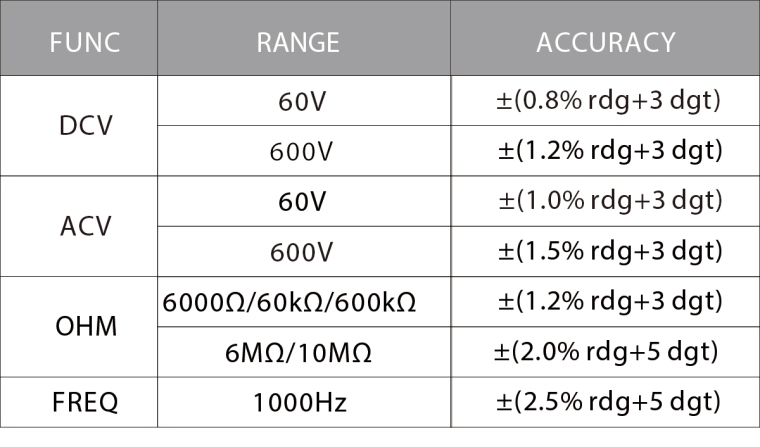Click the 60V range in ACV row
This screenshot has height=447, width=760.
click(302, 202)
